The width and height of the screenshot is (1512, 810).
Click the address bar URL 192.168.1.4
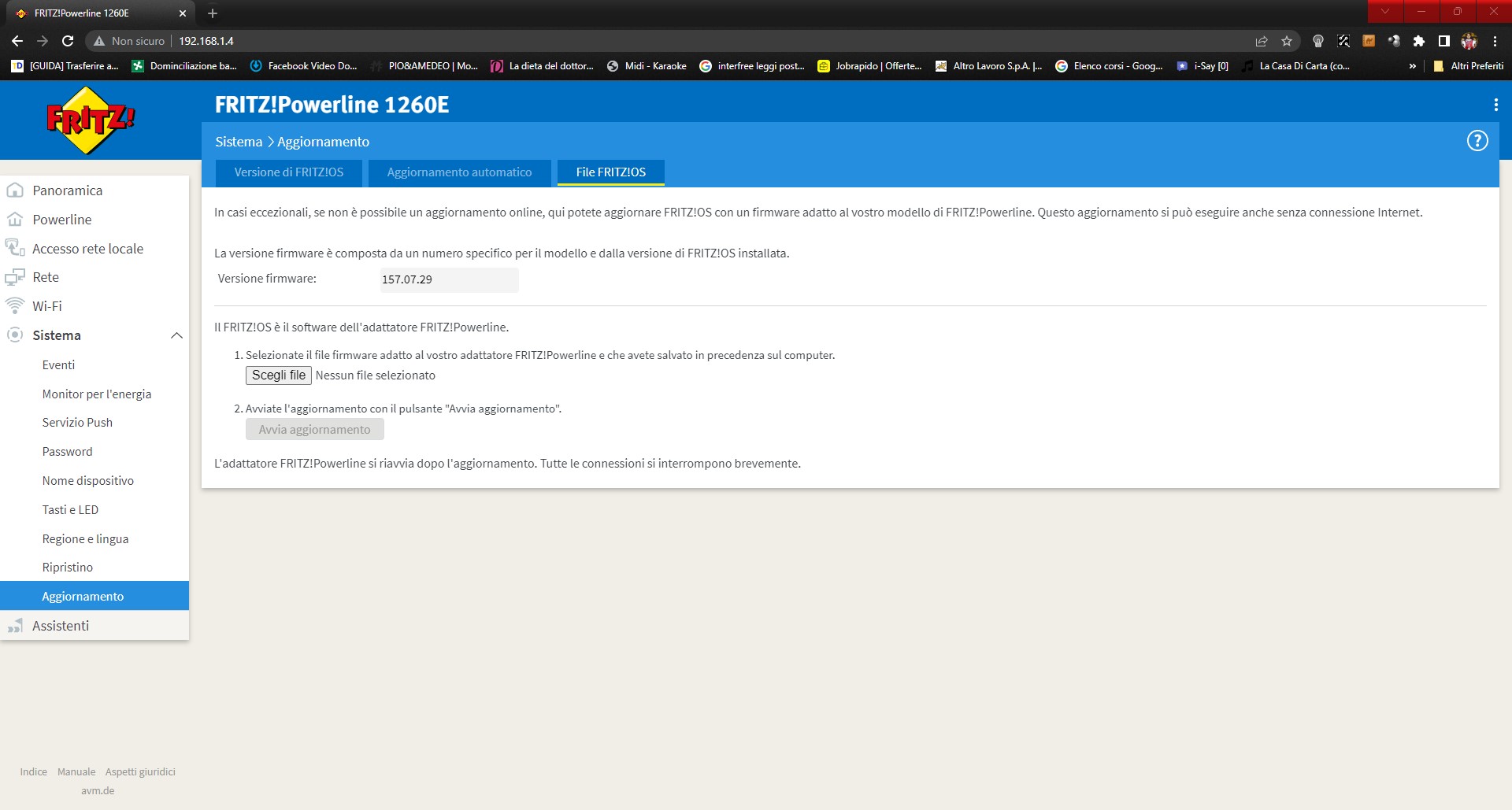click(x=206, y=41)
